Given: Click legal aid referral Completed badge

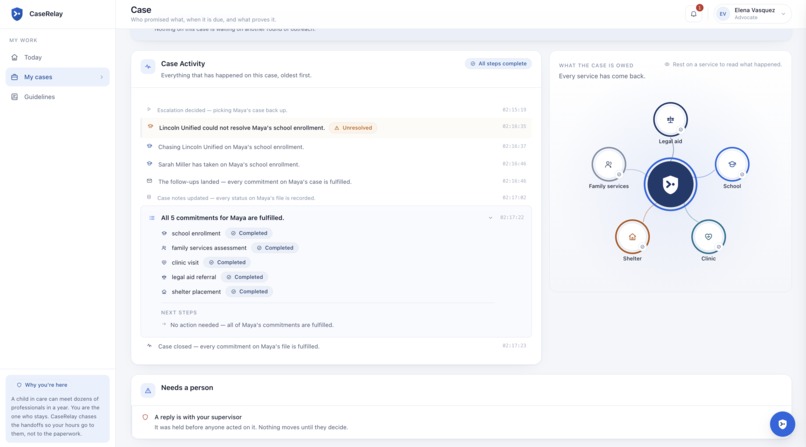Looking at the screenshot, I should click(245, 277).
